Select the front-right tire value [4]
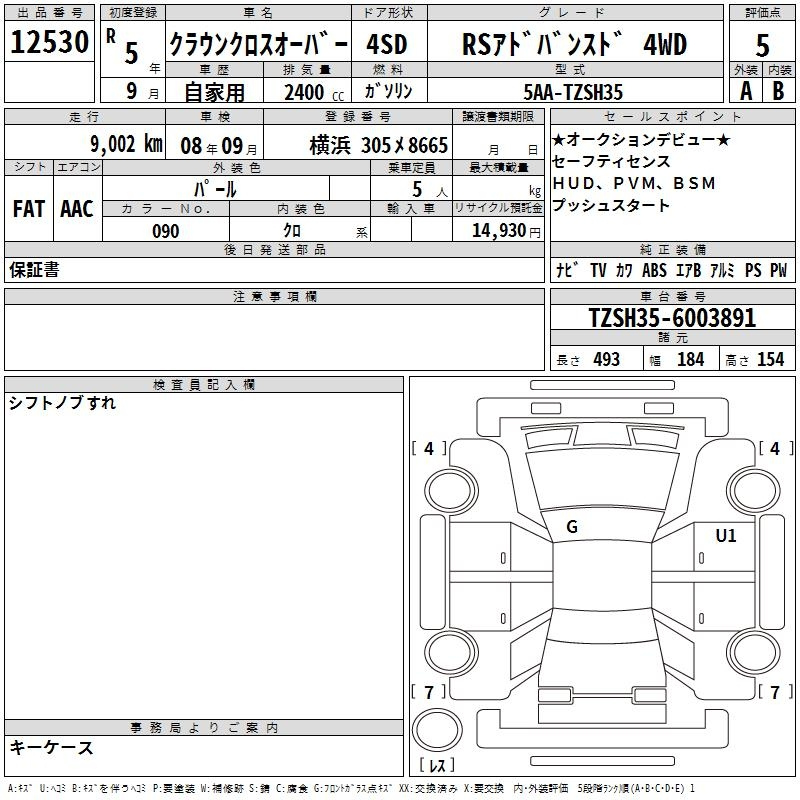The width and height of the screenshot is (800, 800). pyautogui.click(x=774, y=449)
